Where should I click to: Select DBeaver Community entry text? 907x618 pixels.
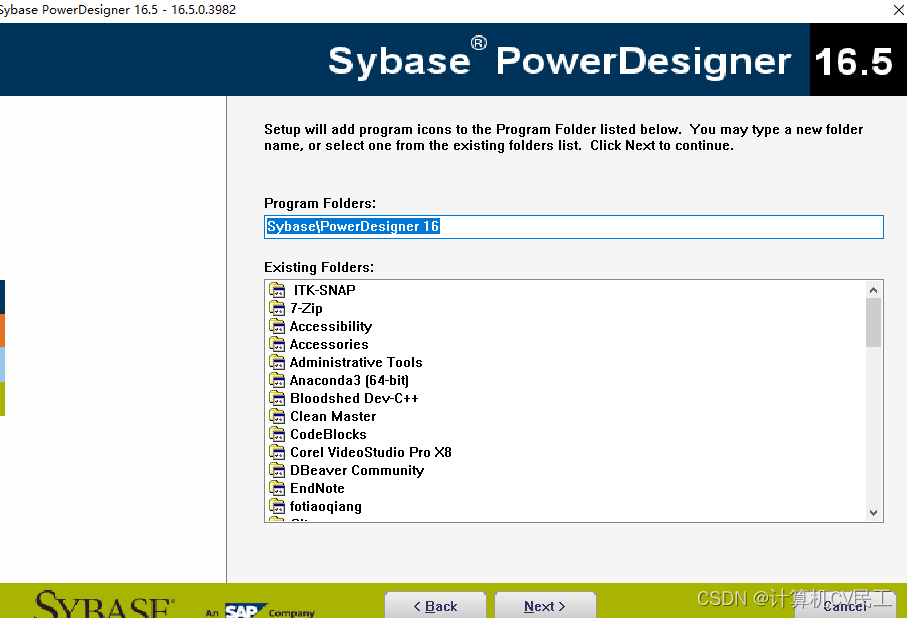(x=357, y=470)
